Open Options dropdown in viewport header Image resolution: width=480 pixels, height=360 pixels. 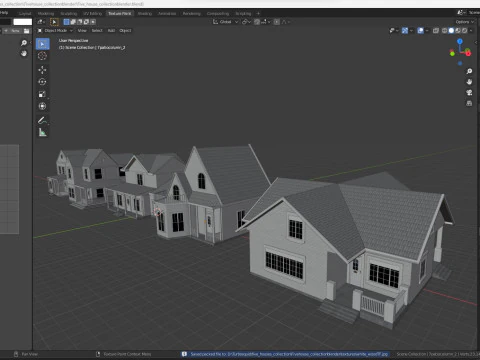point(465,22)
